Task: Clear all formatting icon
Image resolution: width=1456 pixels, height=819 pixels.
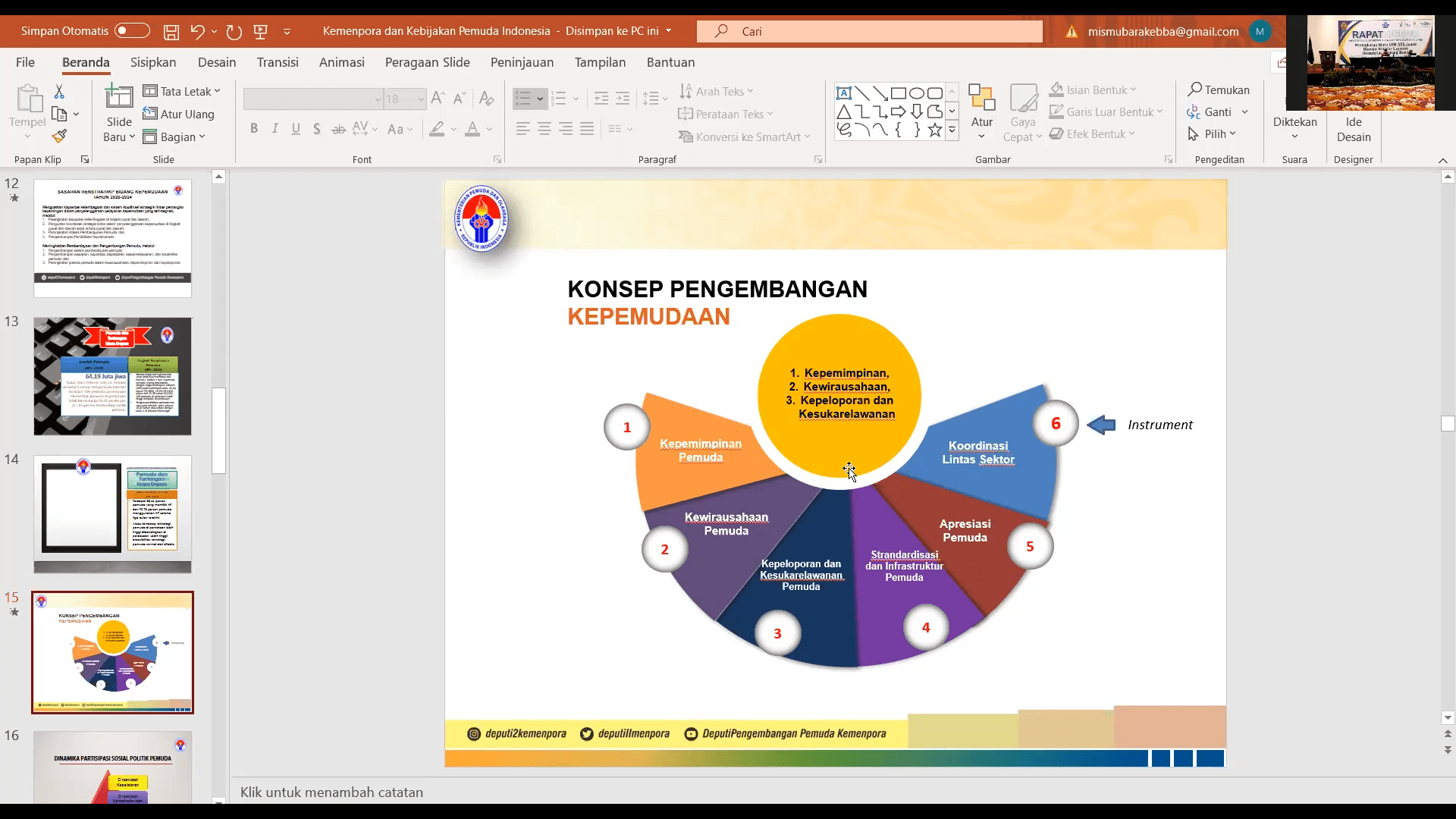Action: pyautogui.click(x=487, y=99)
